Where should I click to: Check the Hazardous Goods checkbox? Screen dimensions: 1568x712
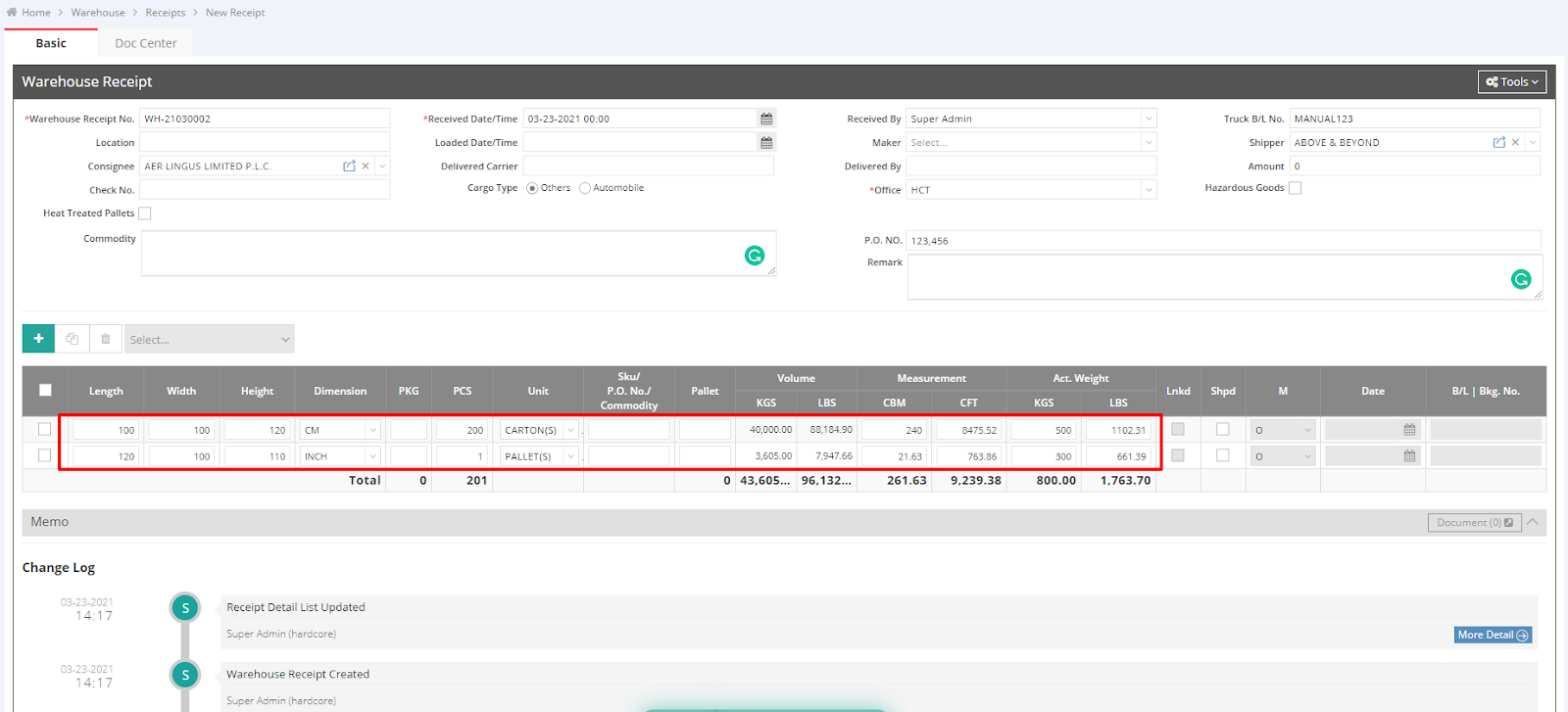tap(1295, 188)
